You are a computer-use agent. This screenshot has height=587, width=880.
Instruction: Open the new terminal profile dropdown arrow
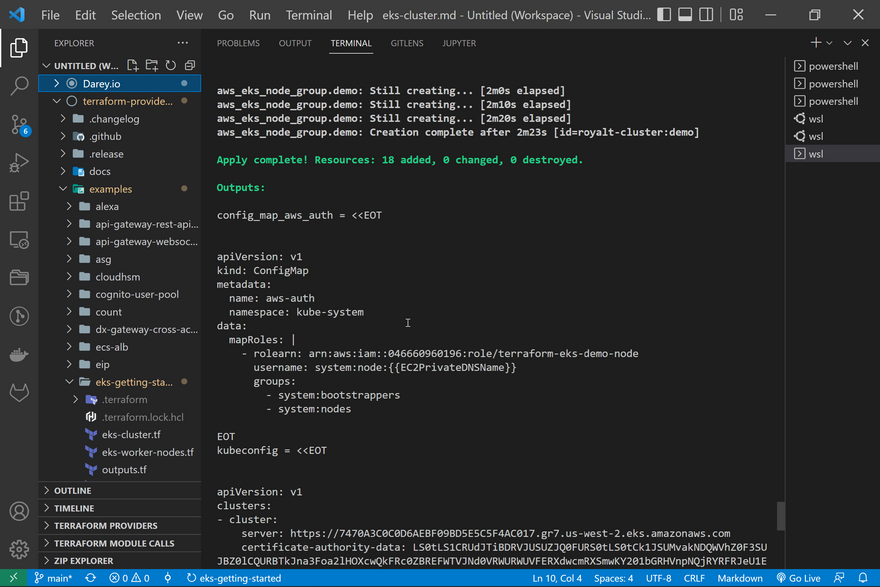(x=830, y=43)
